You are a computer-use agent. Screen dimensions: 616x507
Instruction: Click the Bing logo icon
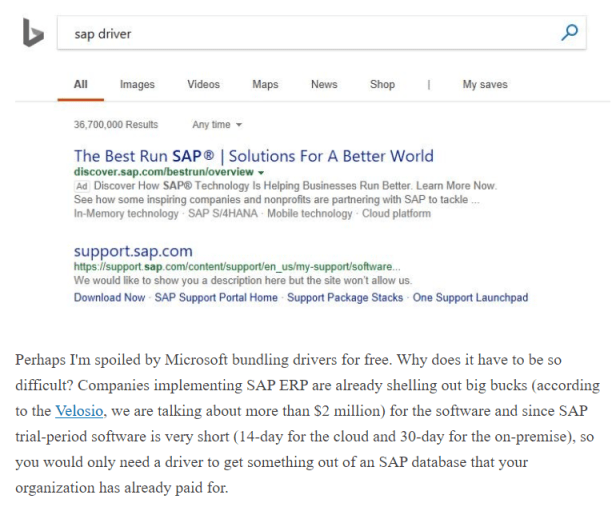click(33, 33)
